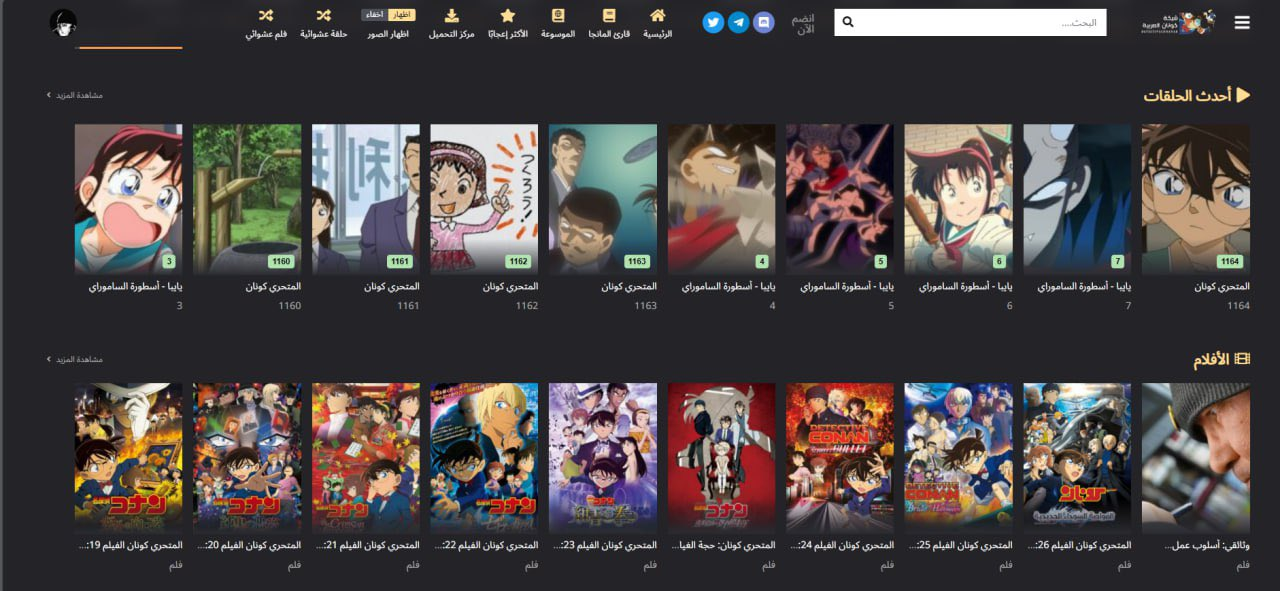The height and width of the screenshot is (591, 1280).
Task: Open Yaiba episode 6 thumbnail
Action: click(959, 199)
